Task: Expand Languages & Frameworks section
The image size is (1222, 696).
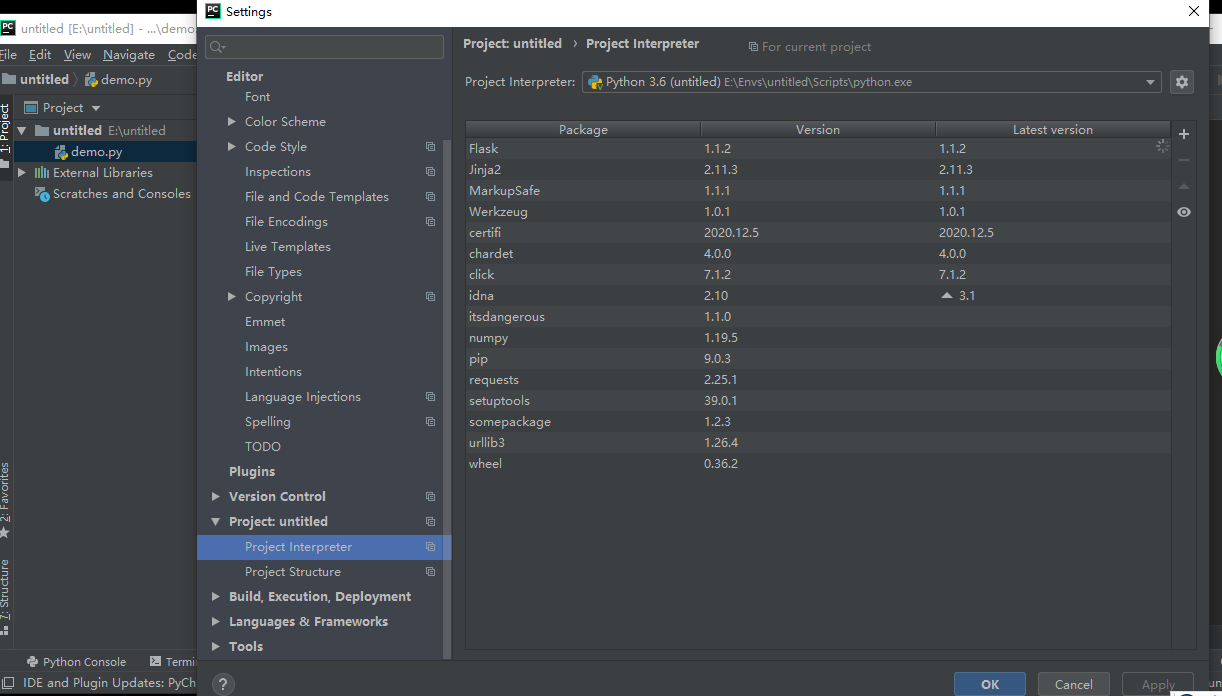Action: coord(216,622)
